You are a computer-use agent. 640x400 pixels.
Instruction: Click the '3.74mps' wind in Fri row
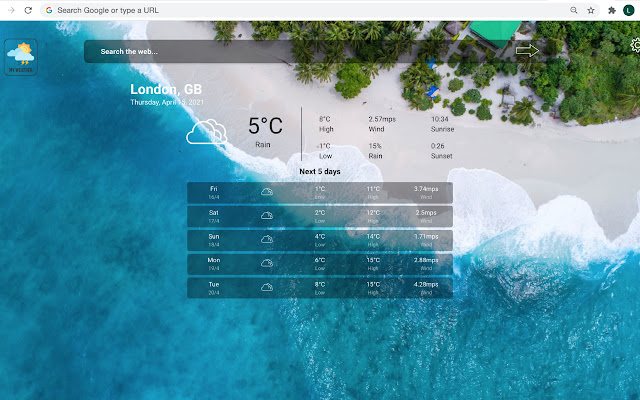coord(426,189)
